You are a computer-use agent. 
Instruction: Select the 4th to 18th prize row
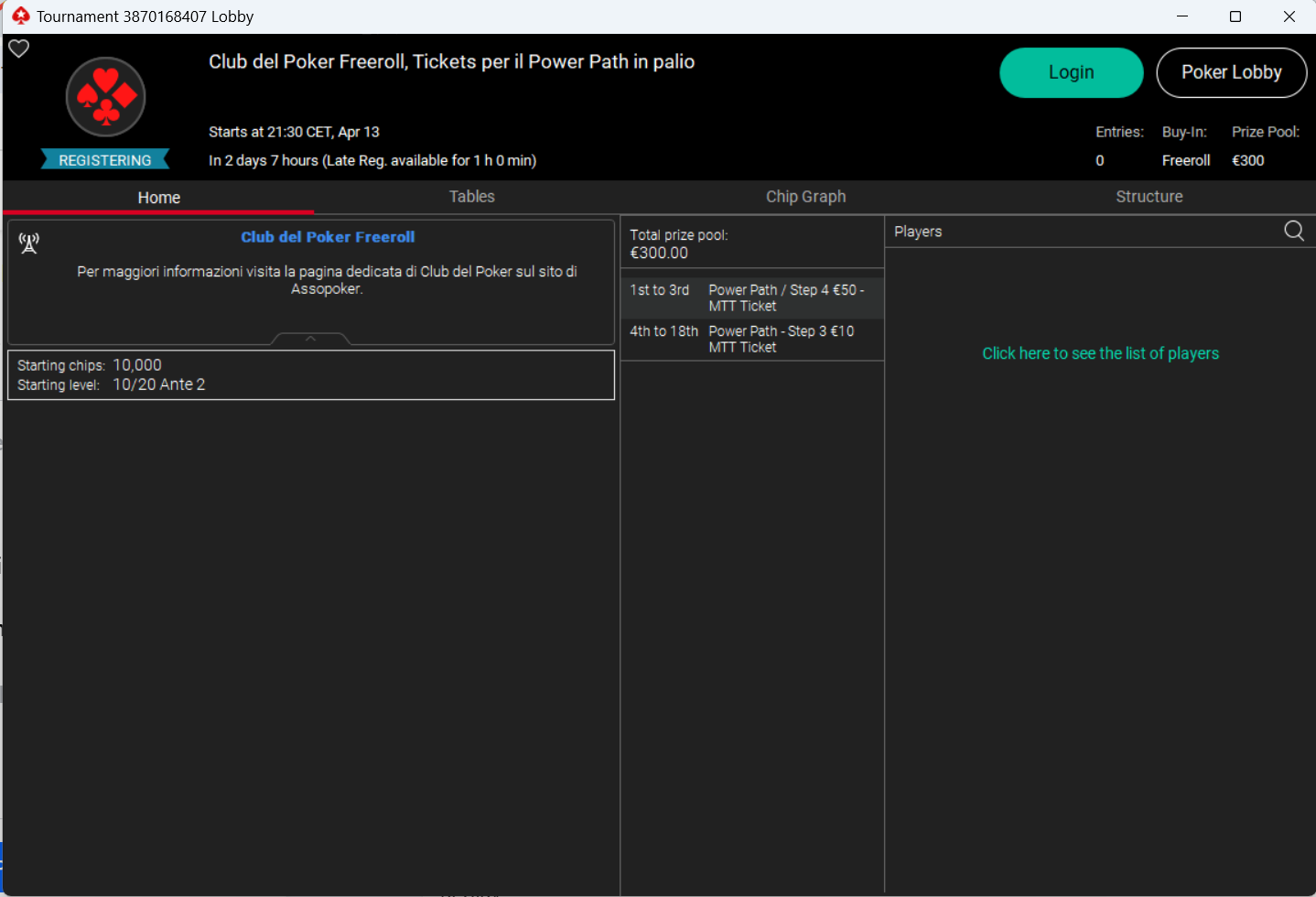tap(752, 339)
